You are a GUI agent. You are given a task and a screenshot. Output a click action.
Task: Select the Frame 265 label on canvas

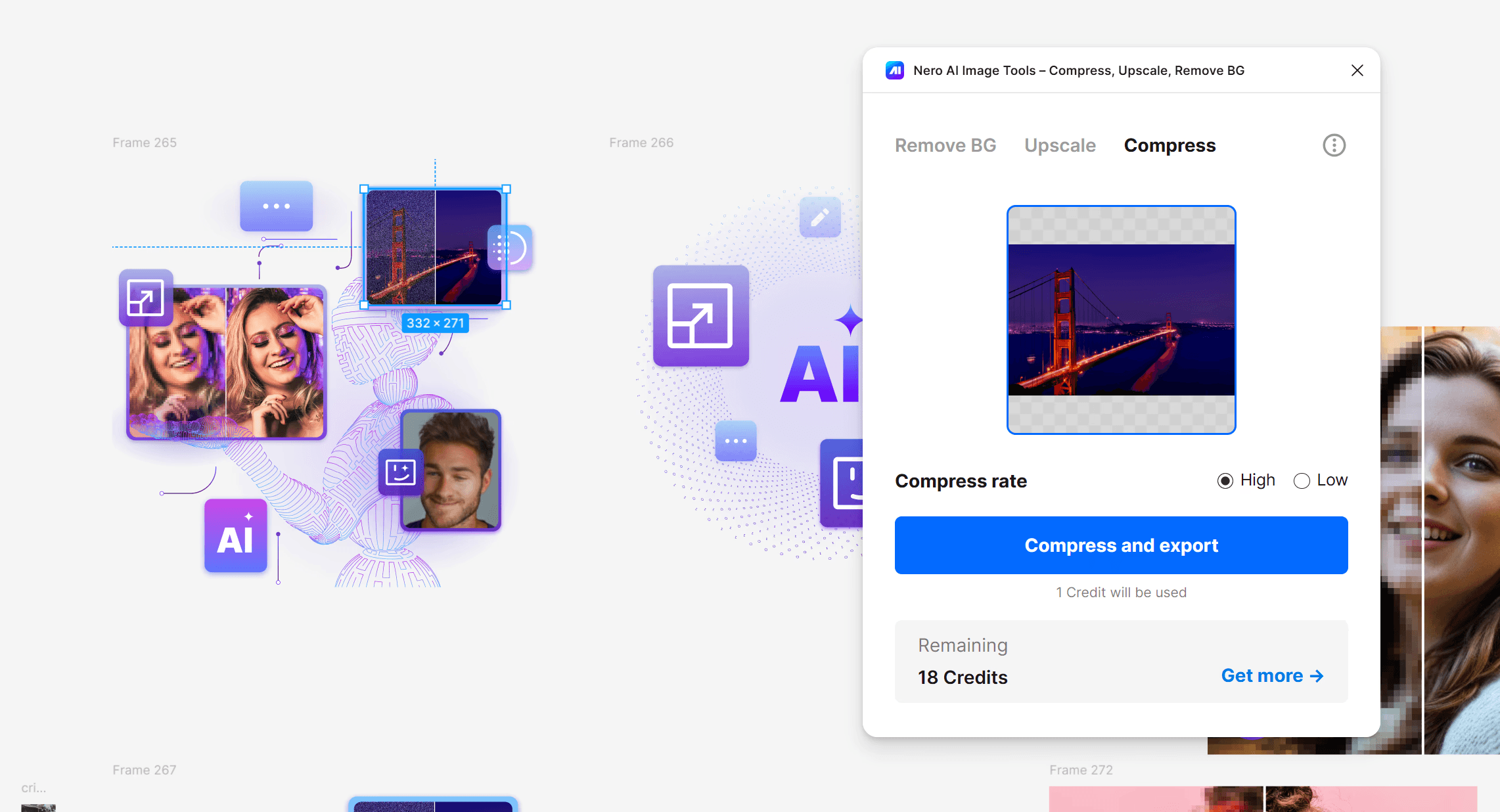pos(145,143)
